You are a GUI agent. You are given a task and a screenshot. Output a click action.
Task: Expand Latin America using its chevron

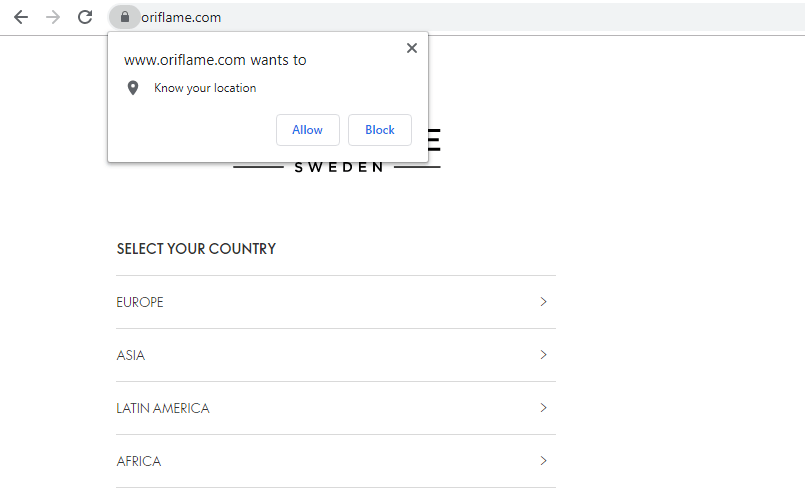tap(543, 408)
